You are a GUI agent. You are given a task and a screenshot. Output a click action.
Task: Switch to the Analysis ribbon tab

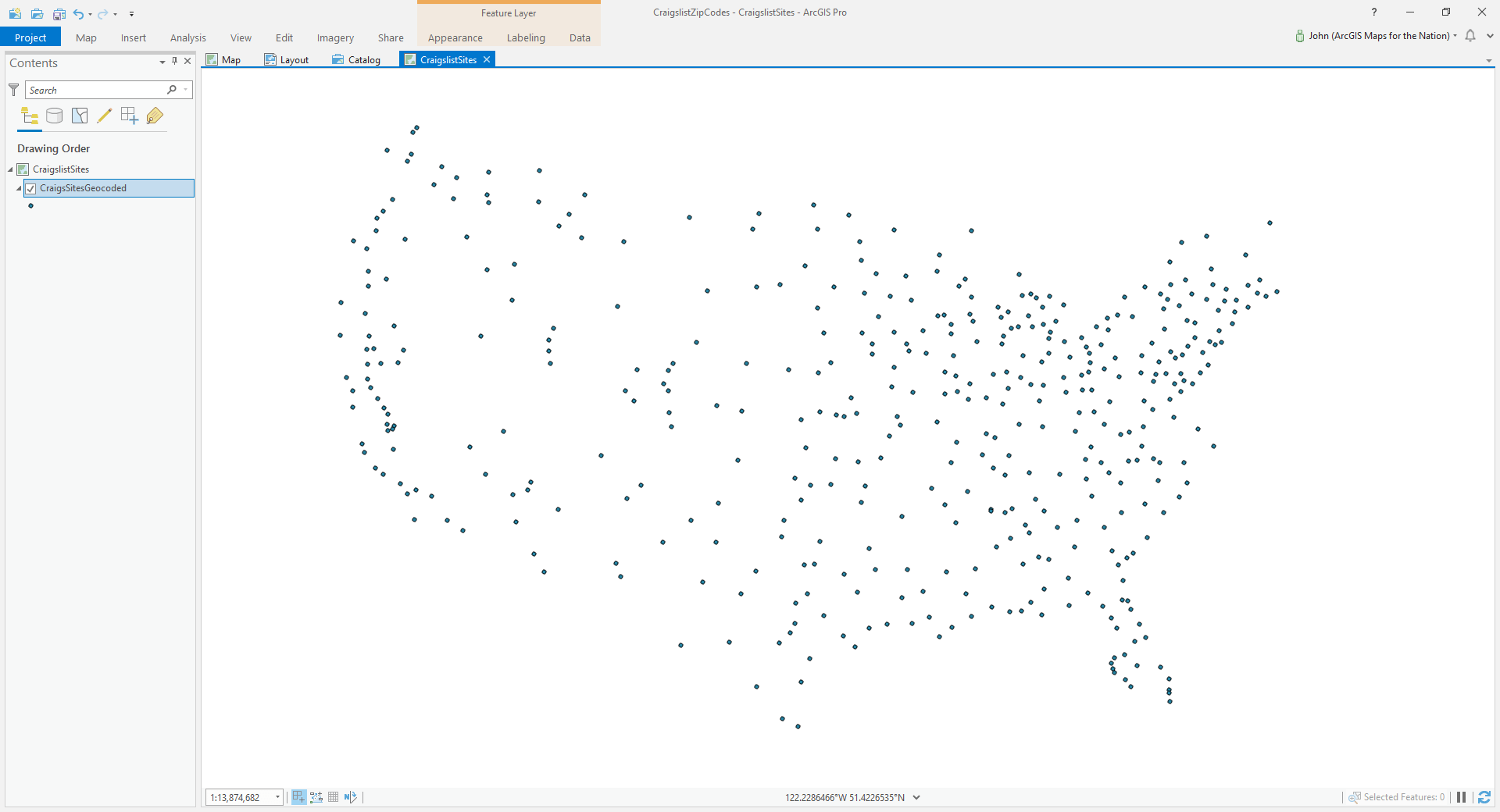click(x=188, y=37)
